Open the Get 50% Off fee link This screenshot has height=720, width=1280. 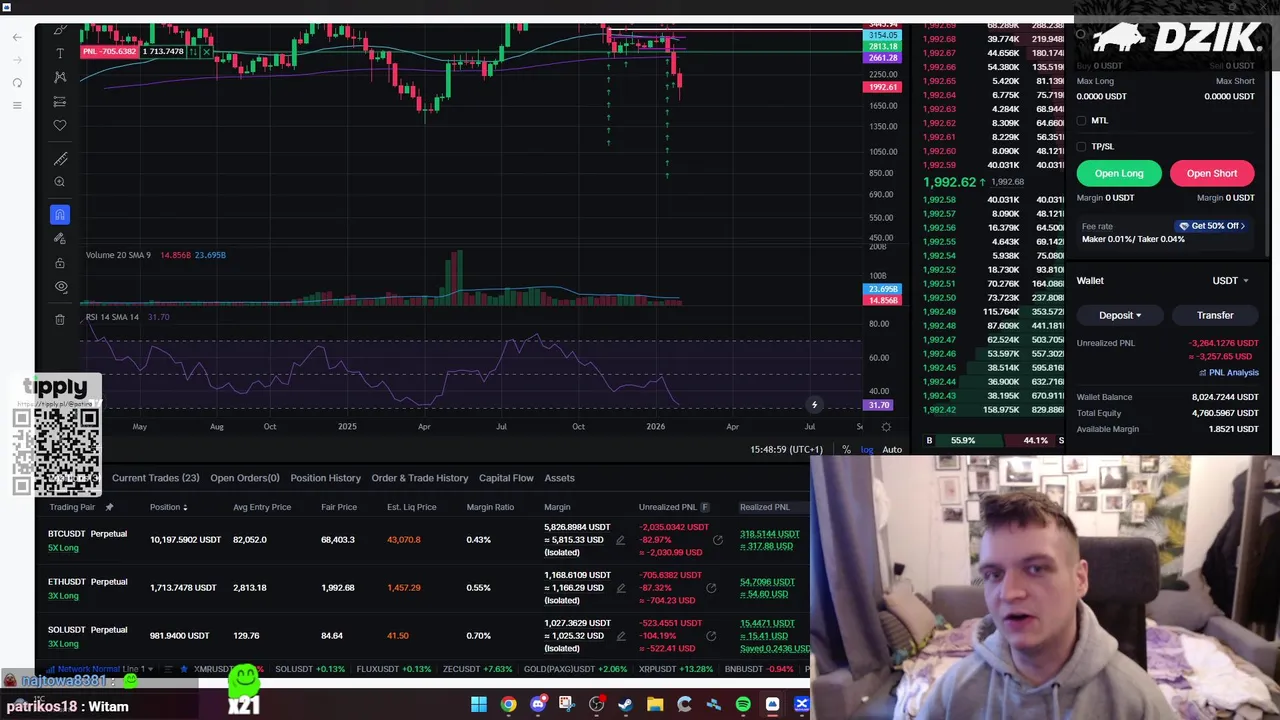[x=1212, y=226]
